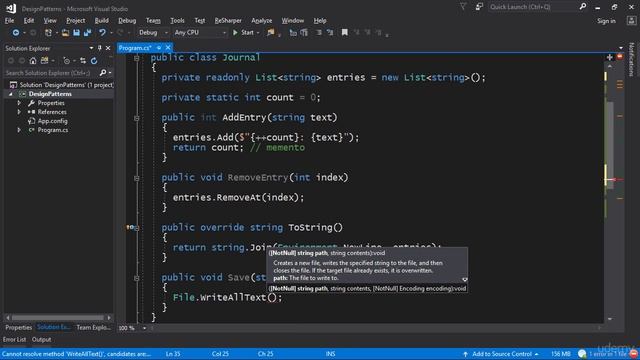640x360 pixels.
Task: Click the Pending Changes Filter icon in Solution Explorer
Action: 66,61
